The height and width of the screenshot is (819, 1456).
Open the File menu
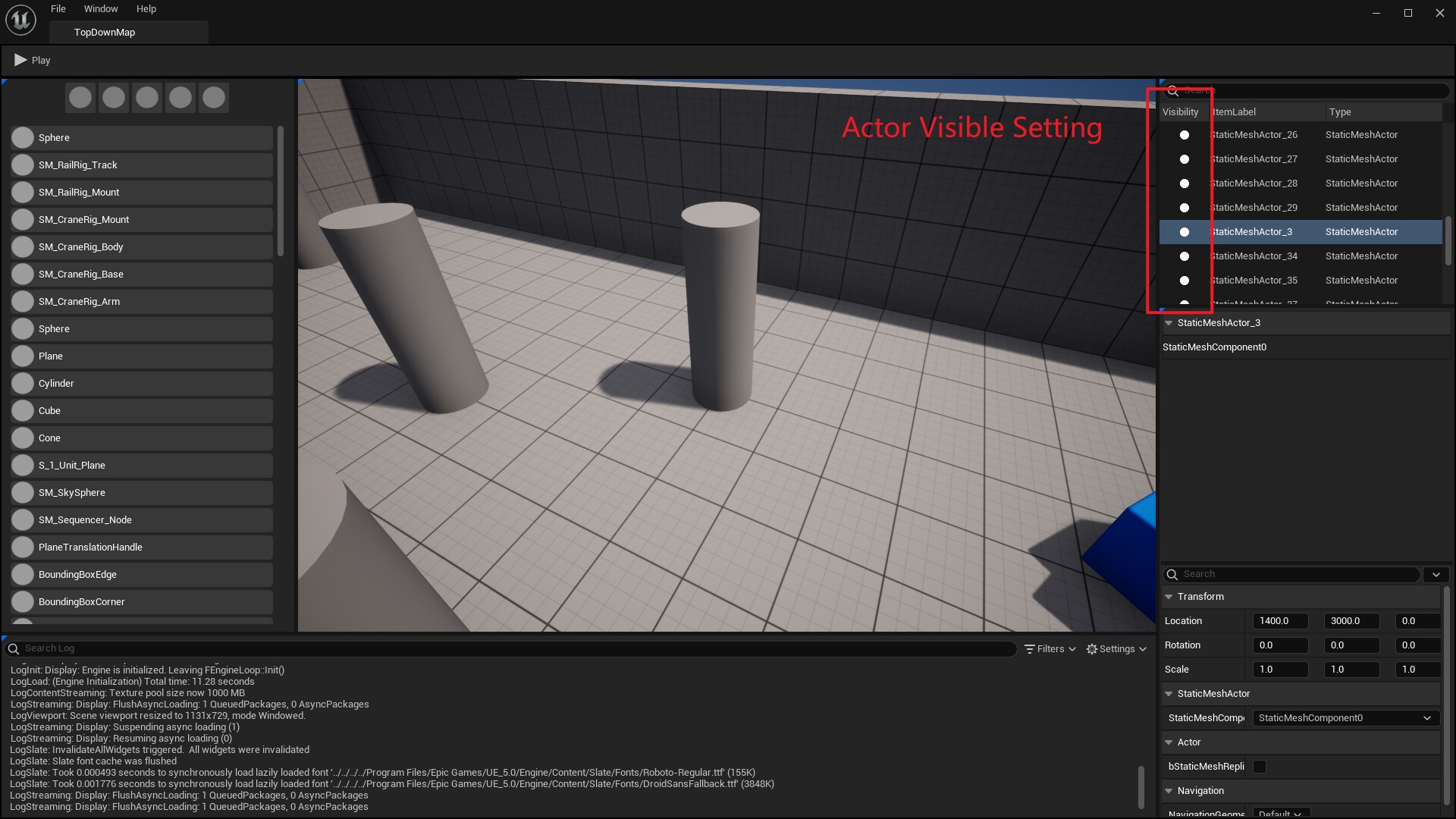58,9
